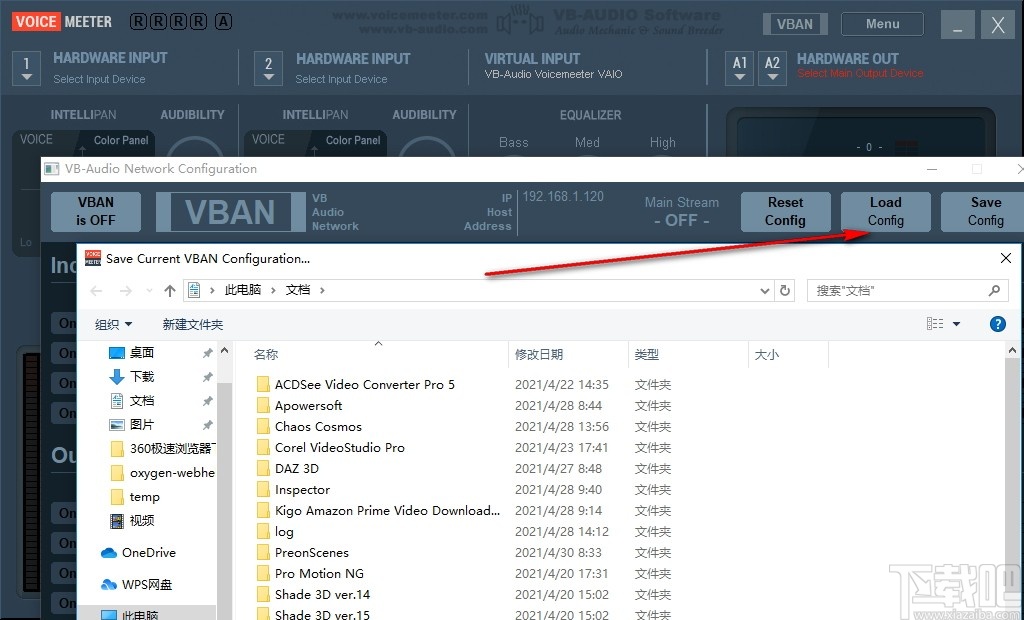Select the Shade 3D ver.14 folder
This screenshot has width=1024, height=620.
(322, 595)
